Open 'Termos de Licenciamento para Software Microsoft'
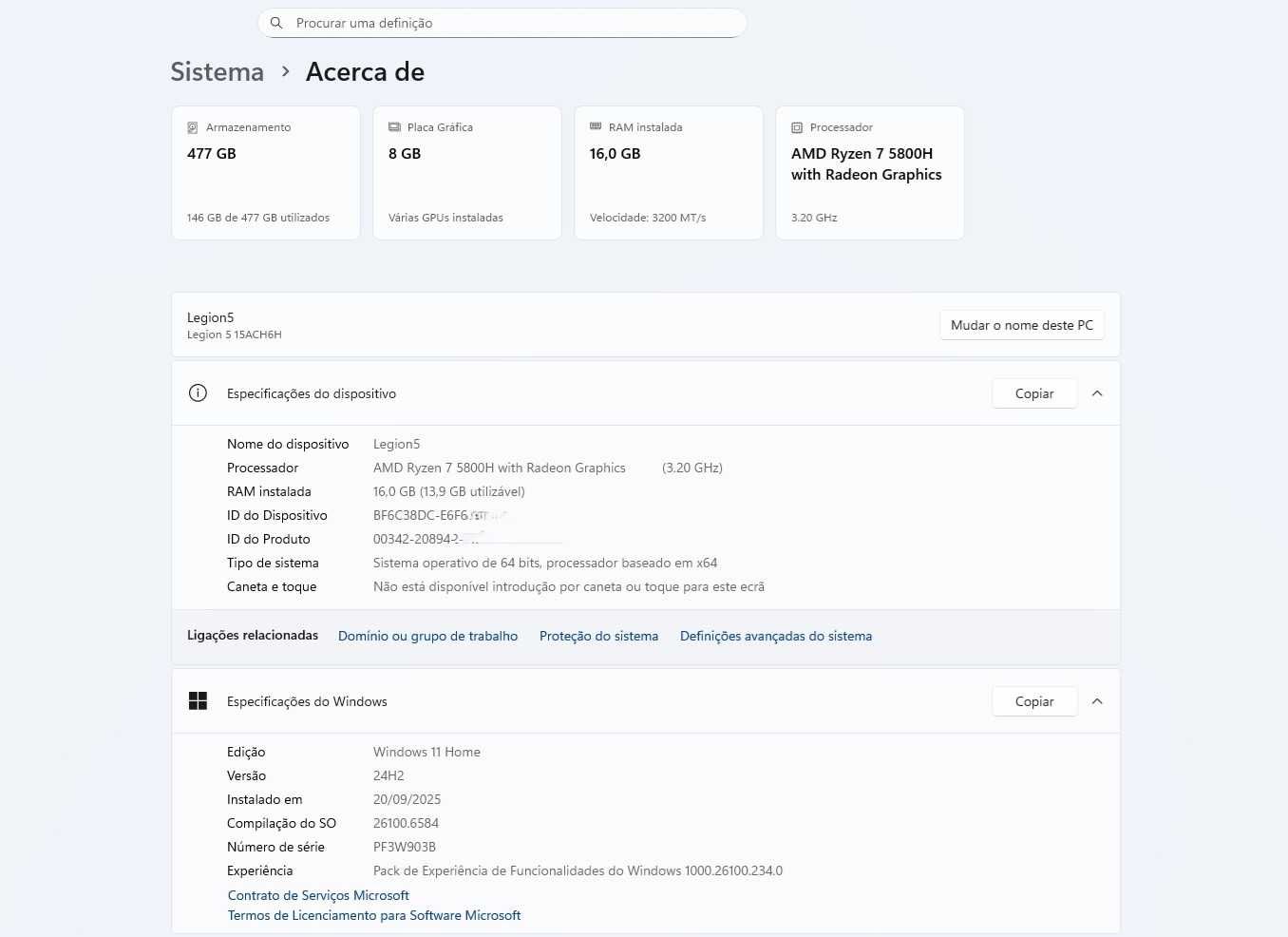This screenshot has height=937, width=1288. pos(374,915)
